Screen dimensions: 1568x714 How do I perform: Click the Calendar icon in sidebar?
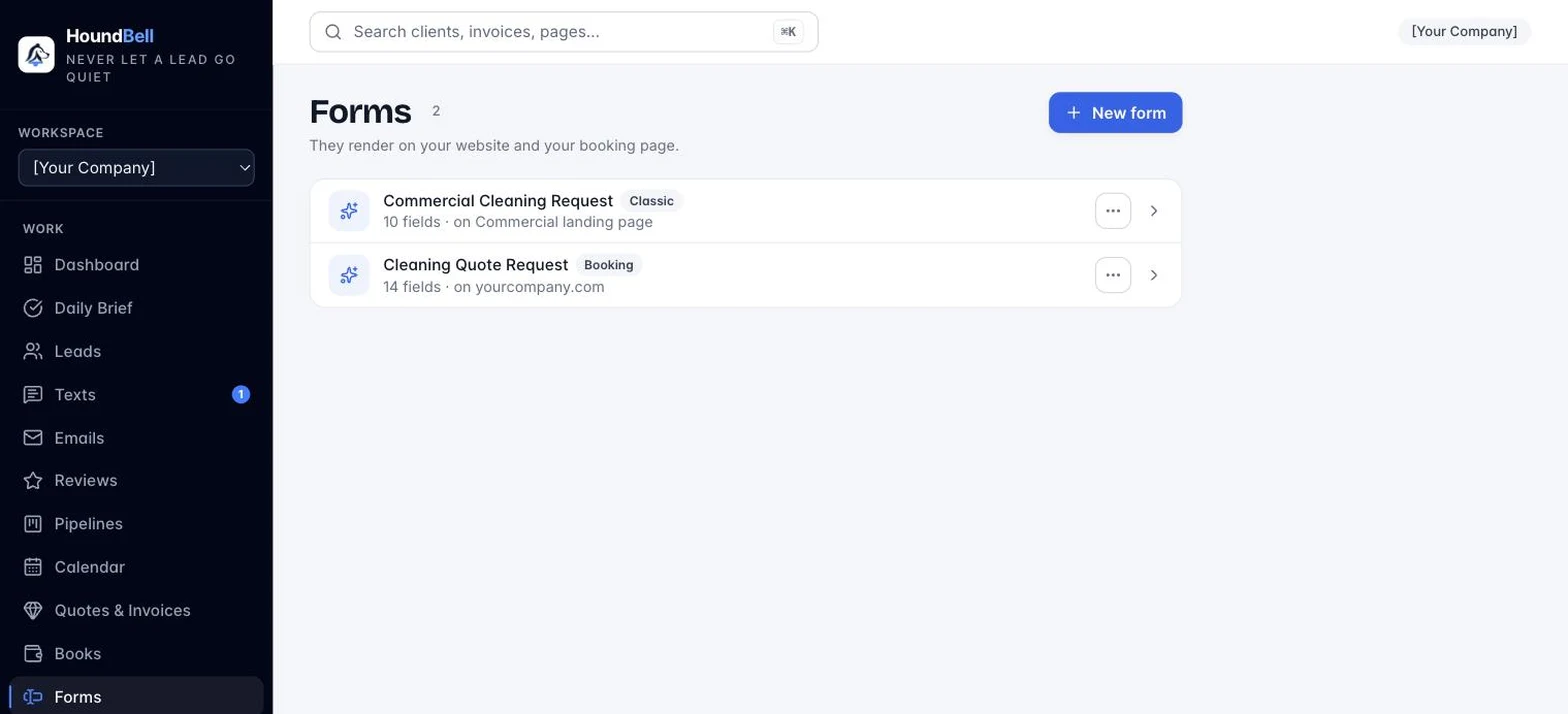(33, 567)
